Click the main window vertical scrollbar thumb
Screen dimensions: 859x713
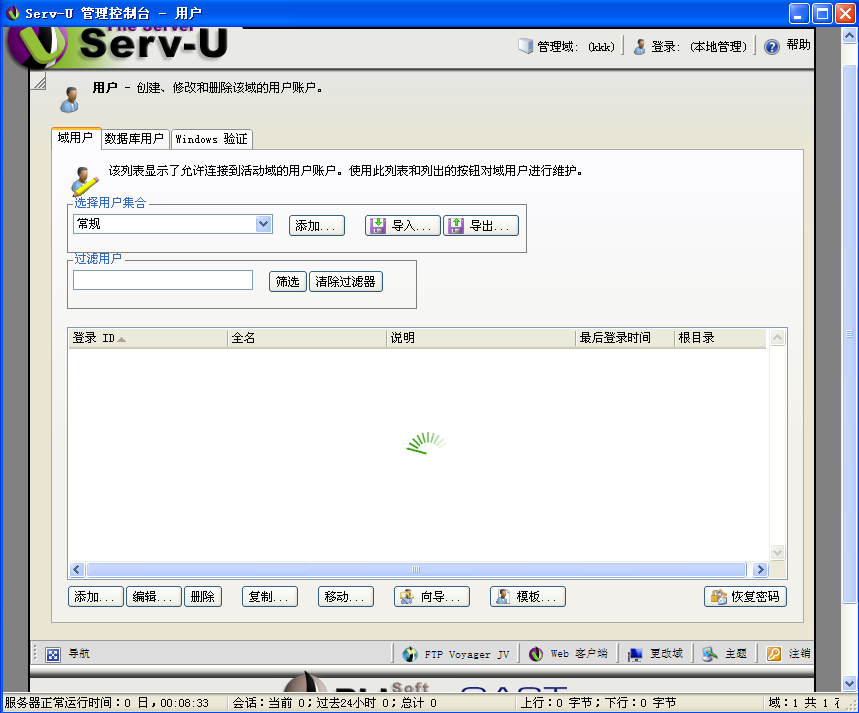(x=849, y=334)
